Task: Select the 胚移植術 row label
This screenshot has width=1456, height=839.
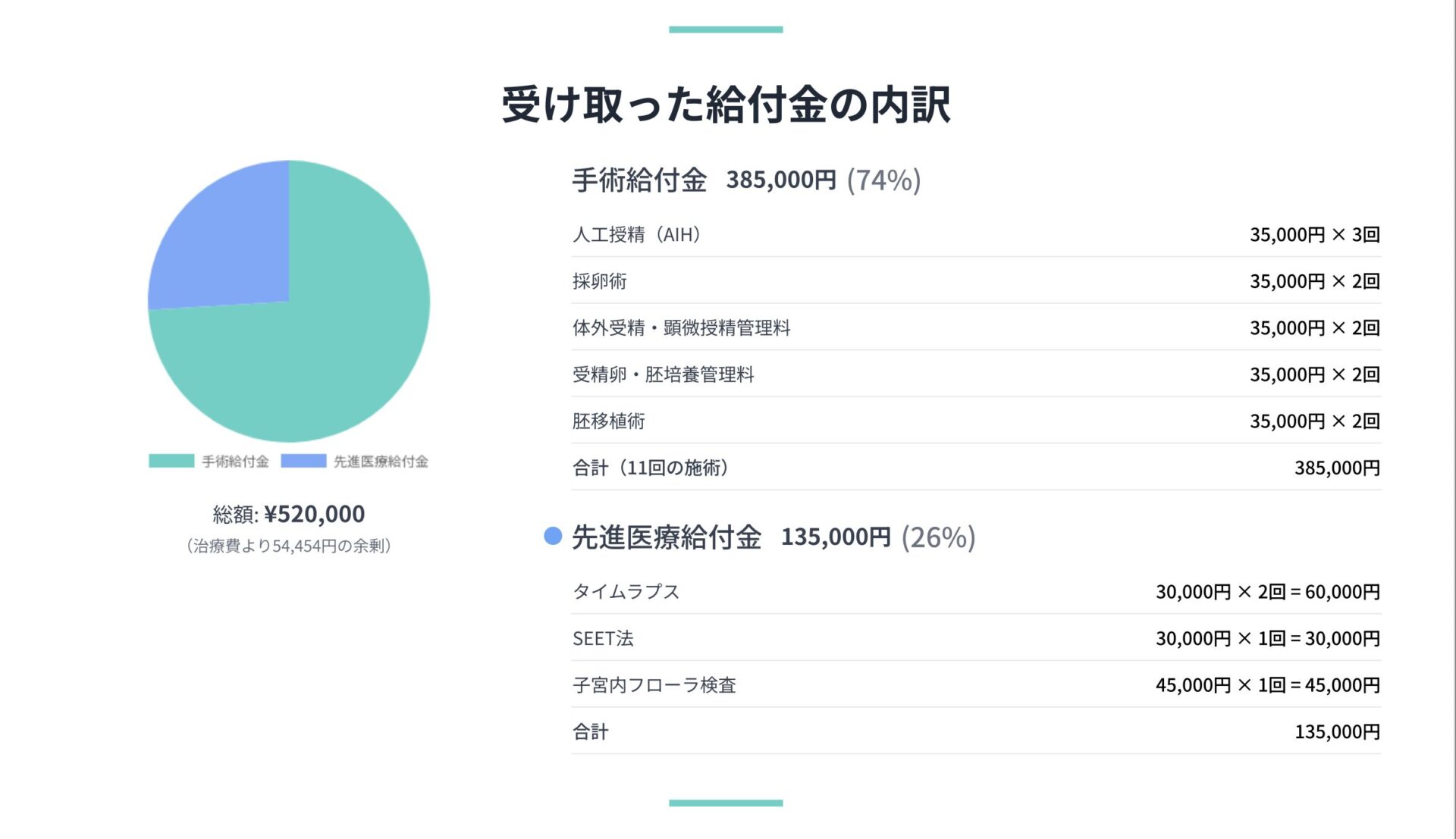Action: tap(608, 421)
